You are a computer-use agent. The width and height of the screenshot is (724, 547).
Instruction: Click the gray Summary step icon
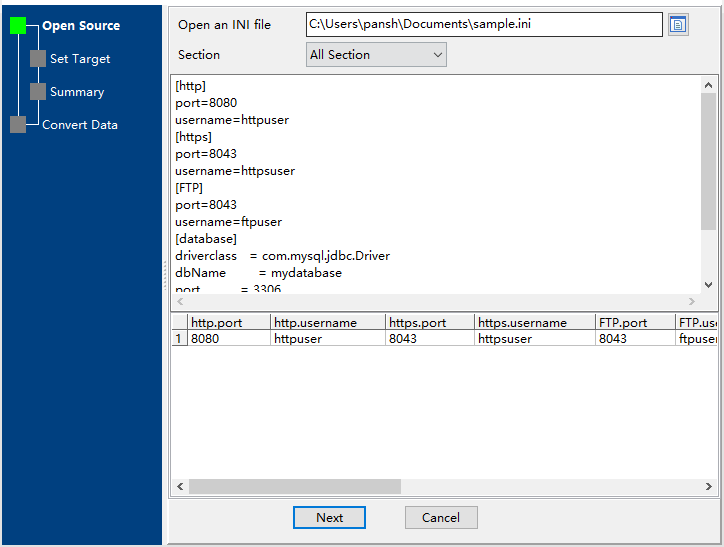coord(38,92)
